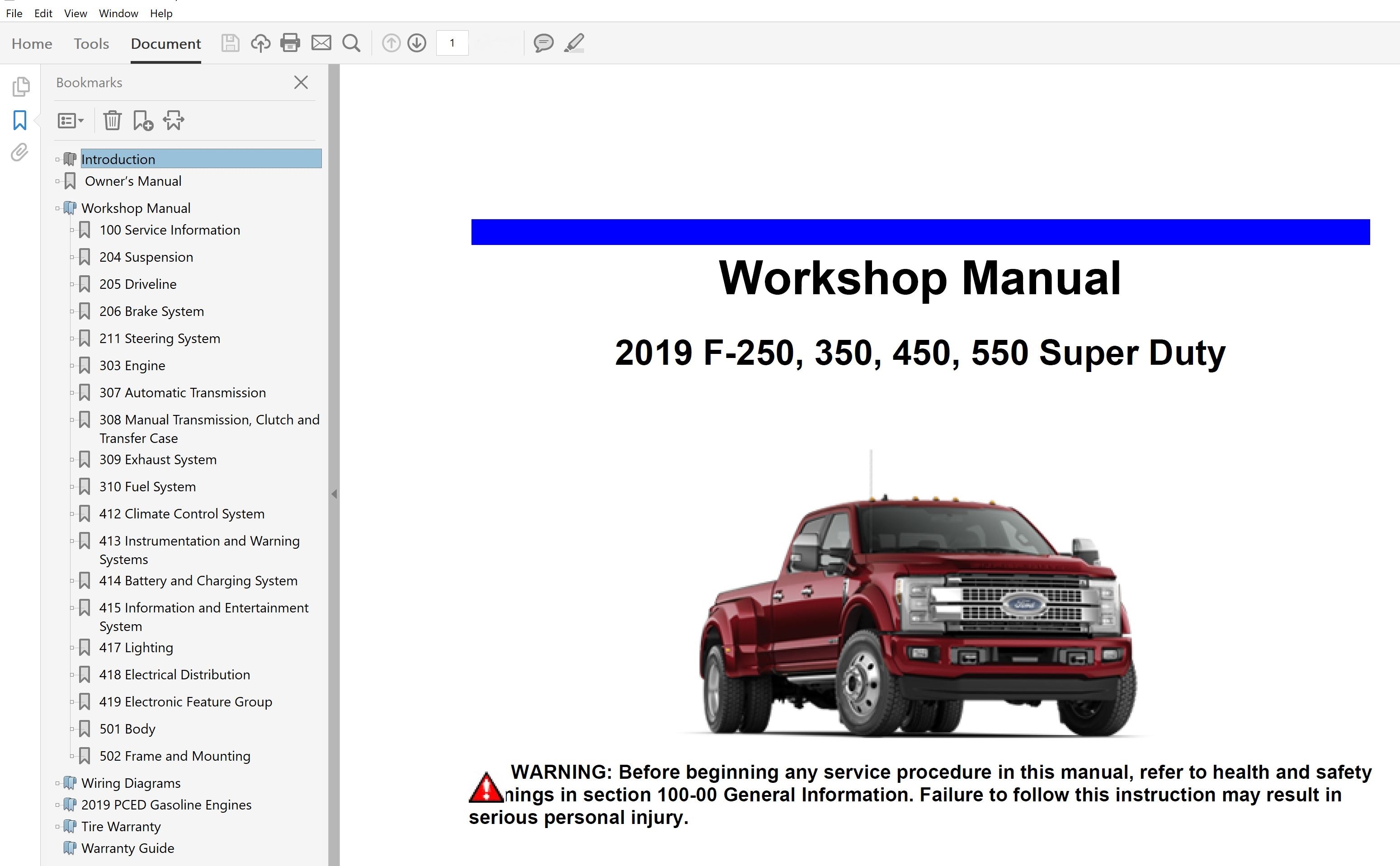Click the Email document icon
Viewport: 1400px width, 866px height.
321,43
